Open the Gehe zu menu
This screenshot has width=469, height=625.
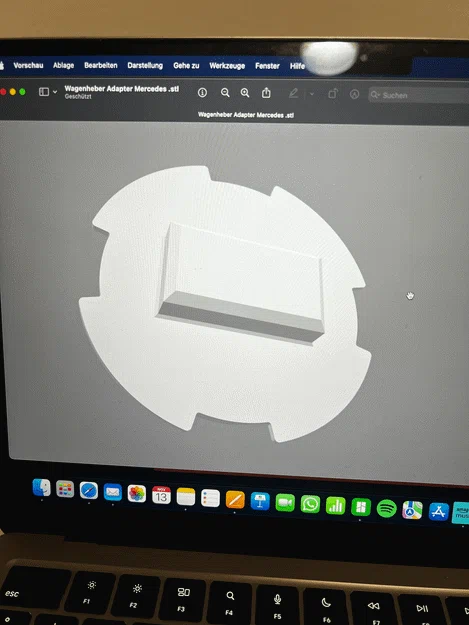[186, 66]
